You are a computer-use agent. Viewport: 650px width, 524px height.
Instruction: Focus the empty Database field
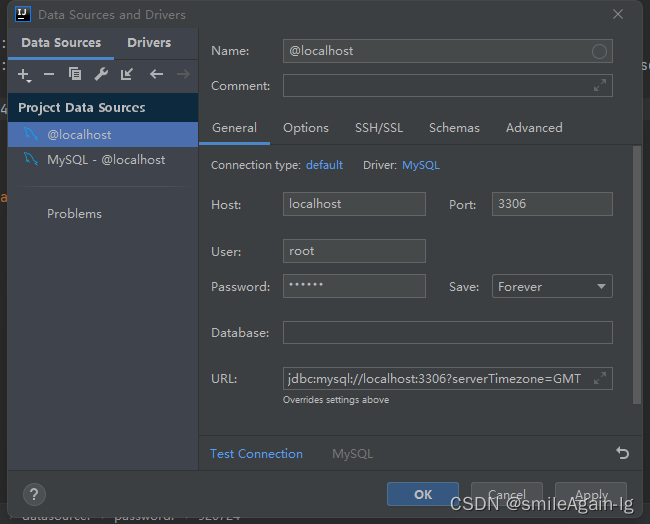pyautogui.click(x=447, y=332)
